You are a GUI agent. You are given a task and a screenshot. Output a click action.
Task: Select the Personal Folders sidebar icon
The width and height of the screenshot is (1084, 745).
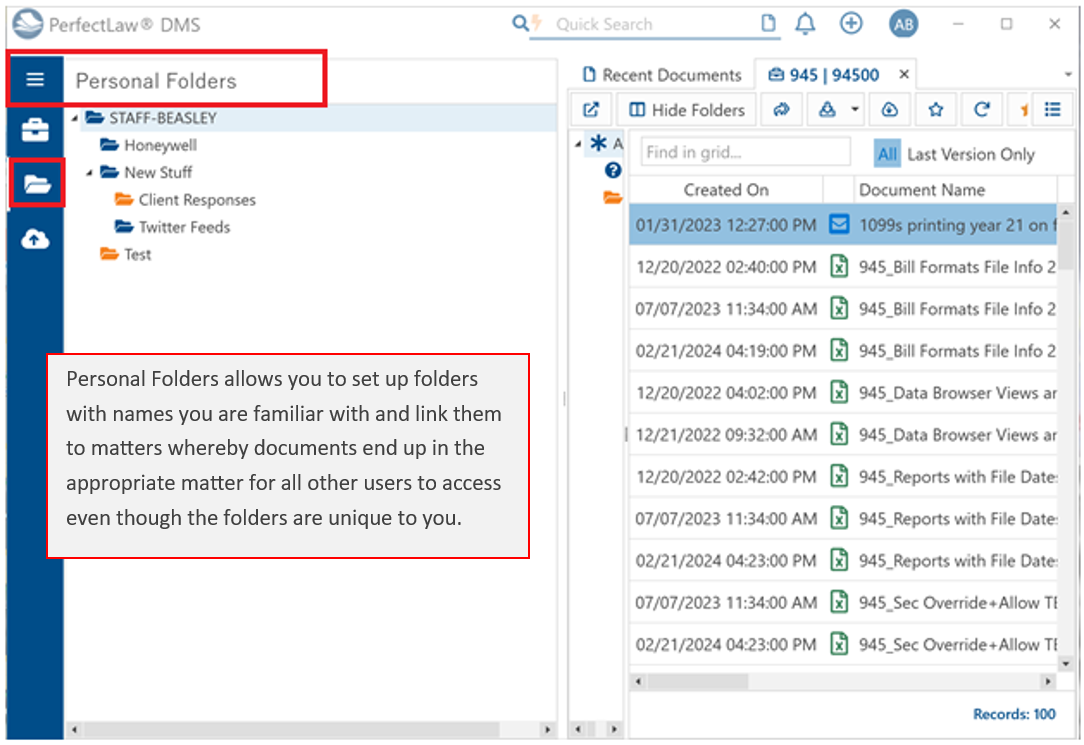(x=36, y=184)
